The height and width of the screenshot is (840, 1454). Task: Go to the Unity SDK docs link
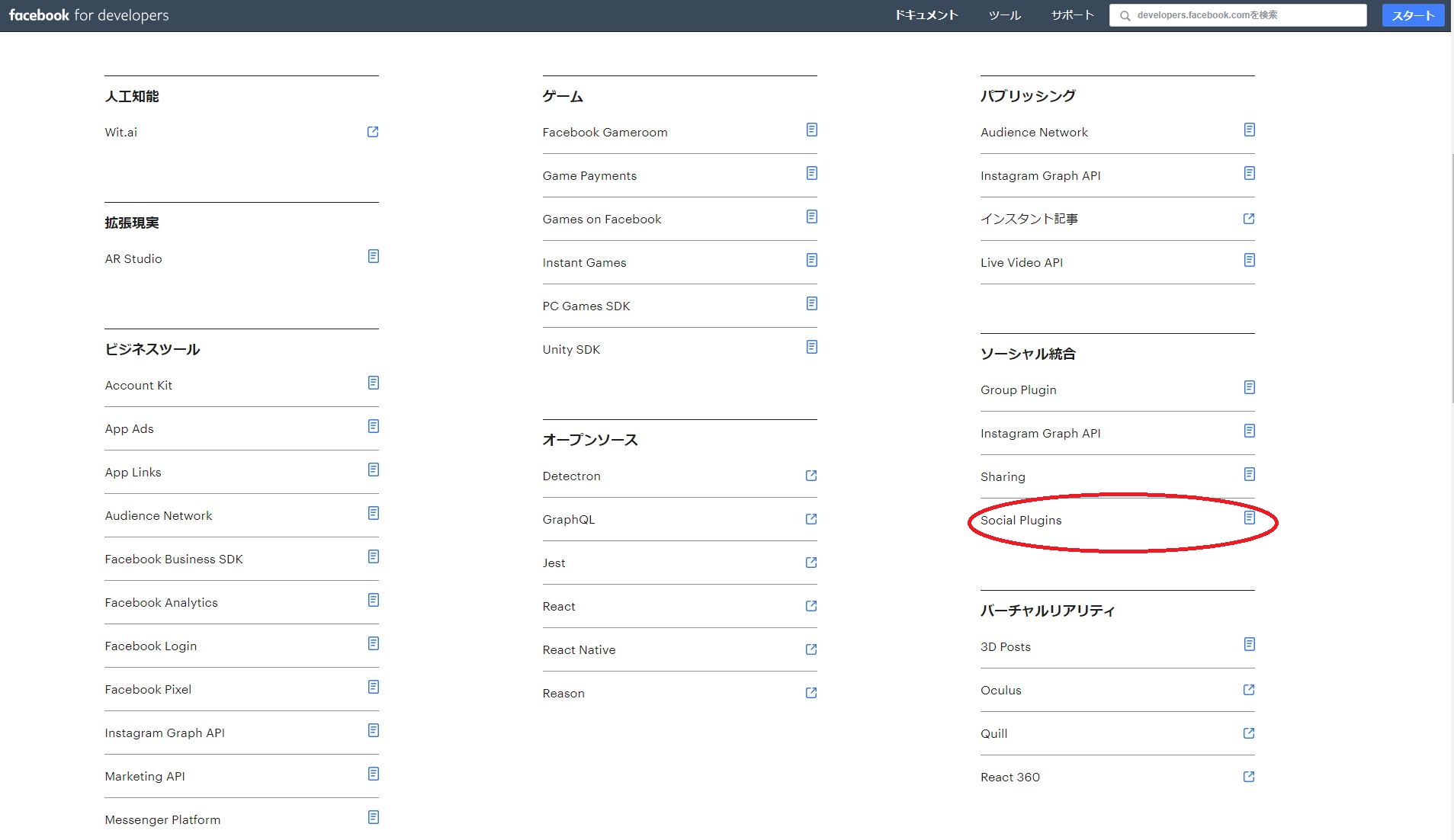point(571,350)
